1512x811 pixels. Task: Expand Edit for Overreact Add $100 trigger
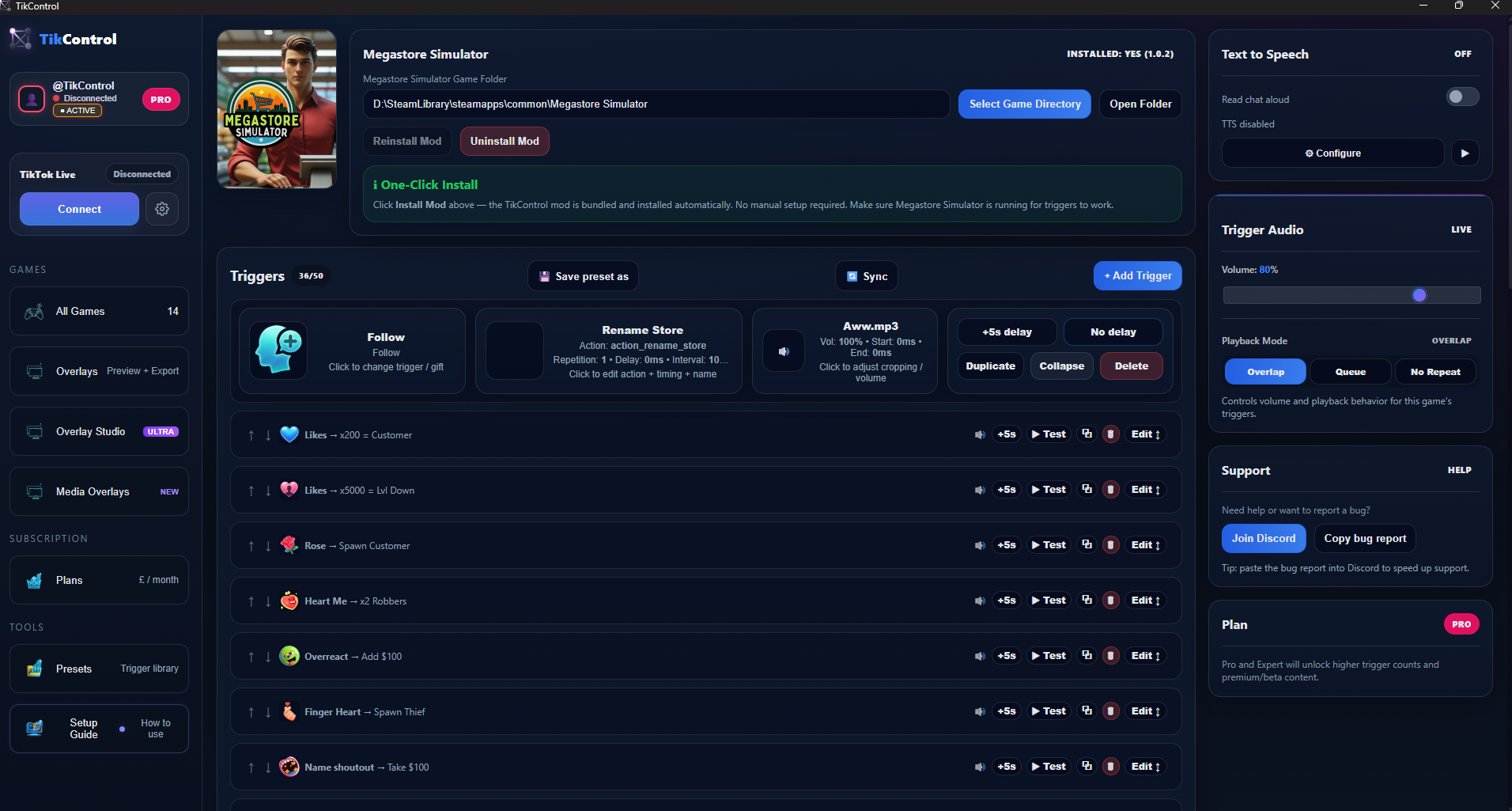tap(1145, 656)
